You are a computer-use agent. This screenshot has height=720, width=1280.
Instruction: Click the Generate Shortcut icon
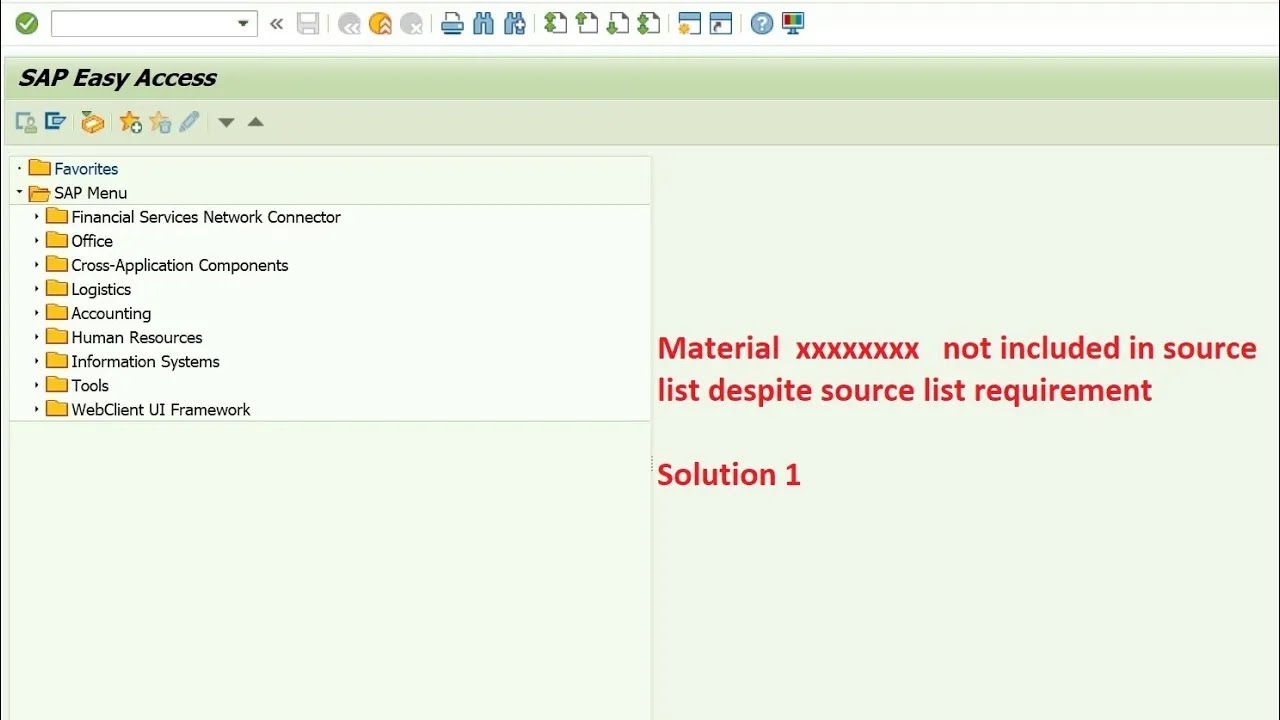[x=721, y=24]
